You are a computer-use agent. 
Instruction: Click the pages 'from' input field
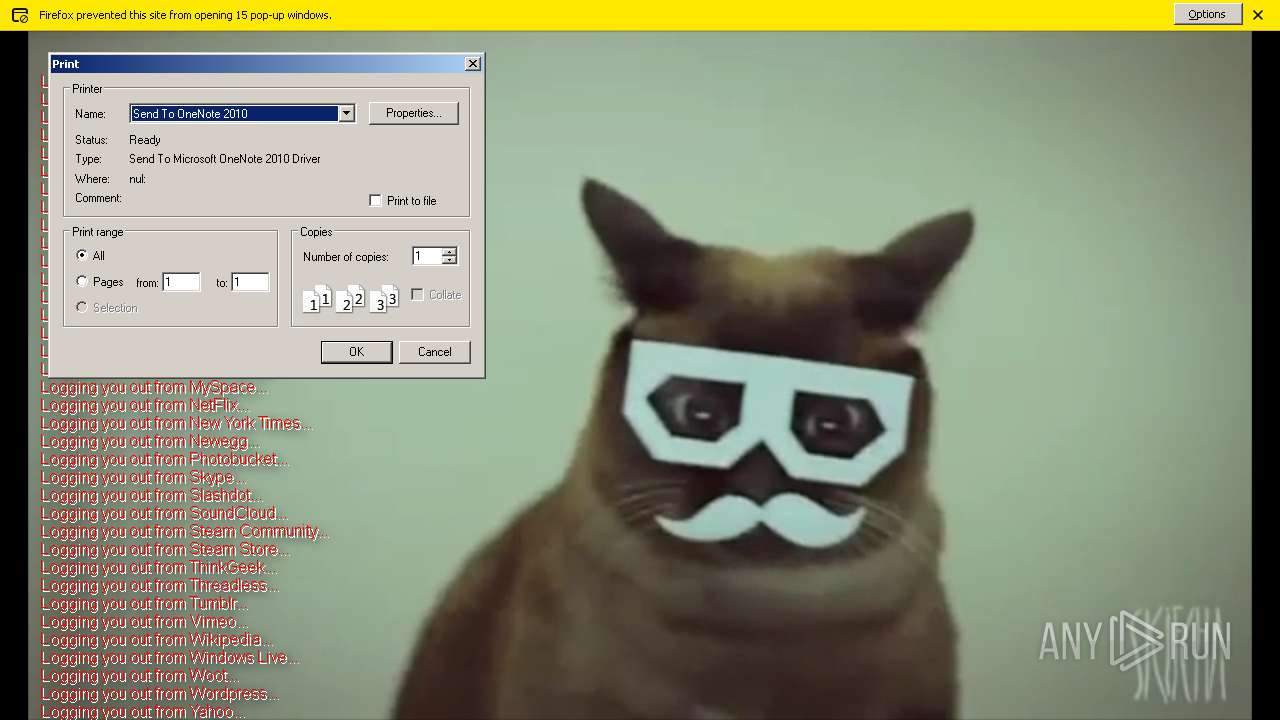(181, 282)
